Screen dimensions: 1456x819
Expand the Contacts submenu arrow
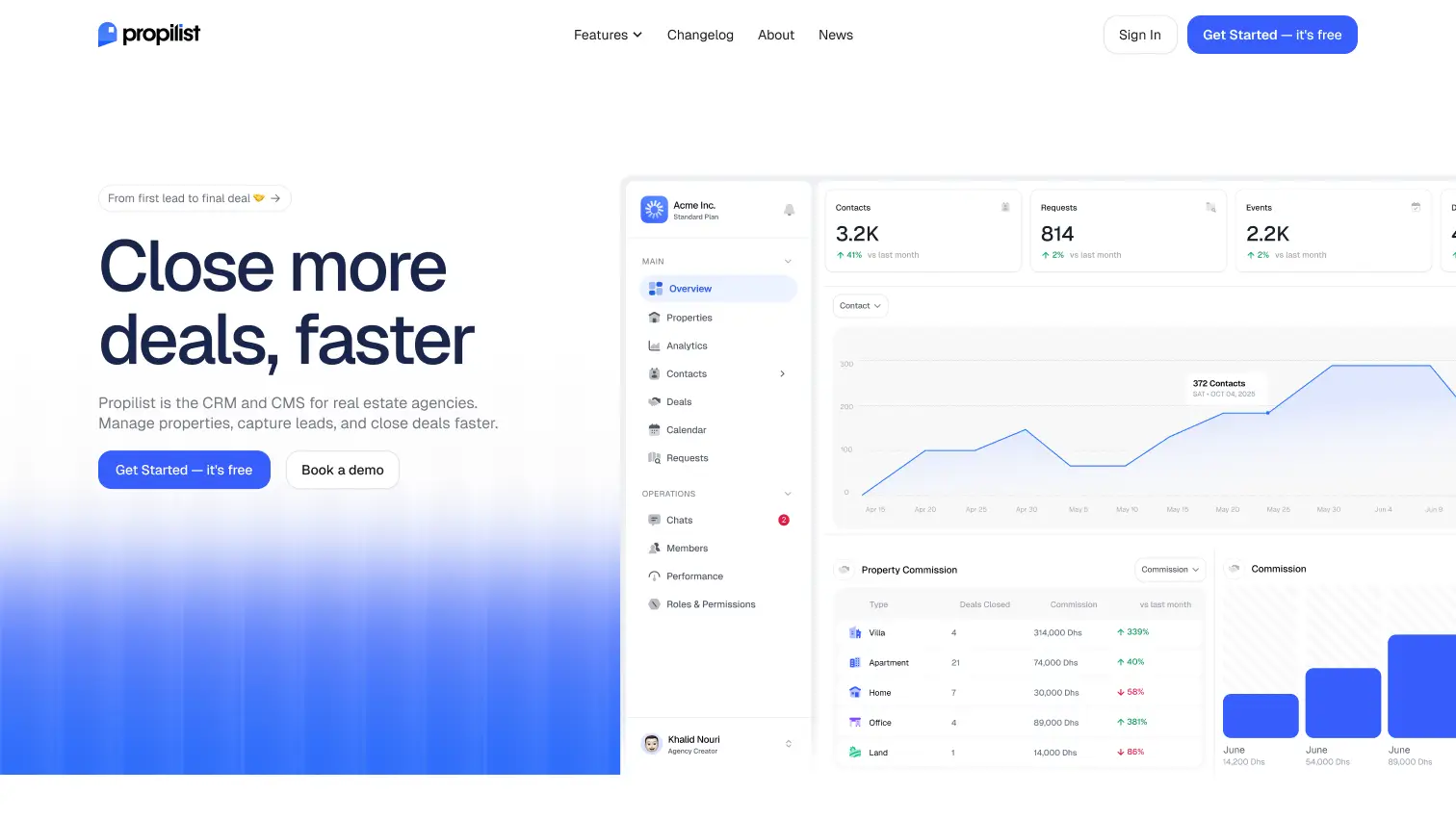782,374
